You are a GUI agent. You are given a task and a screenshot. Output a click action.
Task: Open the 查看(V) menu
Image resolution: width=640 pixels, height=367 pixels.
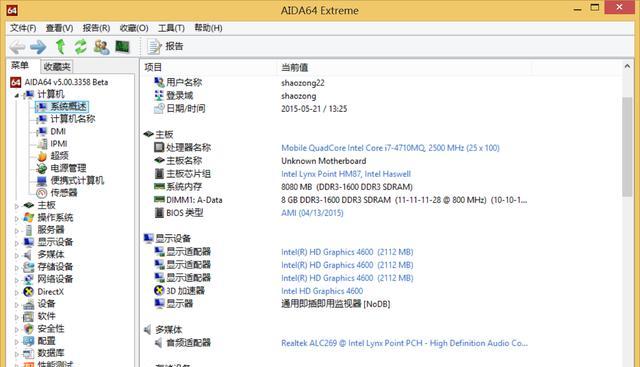pyautogui.click(x=59, y=28)
